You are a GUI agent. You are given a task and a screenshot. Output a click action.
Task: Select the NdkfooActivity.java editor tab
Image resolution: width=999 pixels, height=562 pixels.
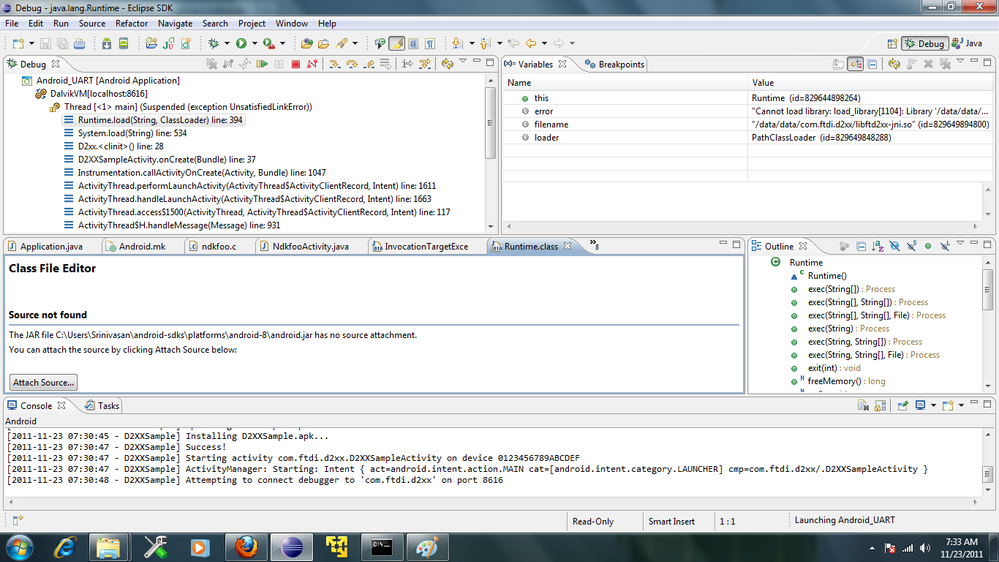[x=305, y=247]
